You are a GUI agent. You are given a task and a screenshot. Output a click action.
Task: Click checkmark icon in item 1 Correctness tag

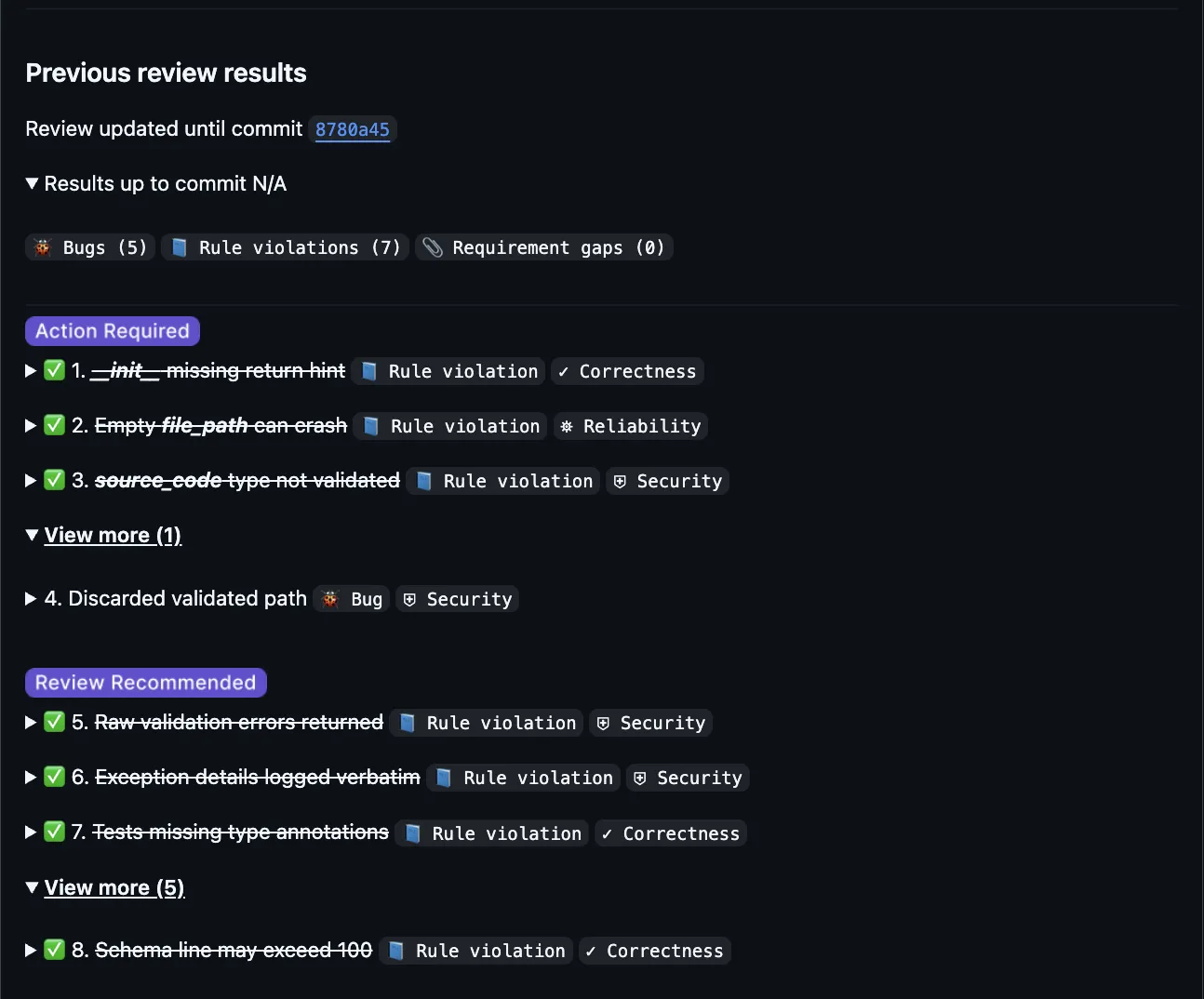pos(564,371)
